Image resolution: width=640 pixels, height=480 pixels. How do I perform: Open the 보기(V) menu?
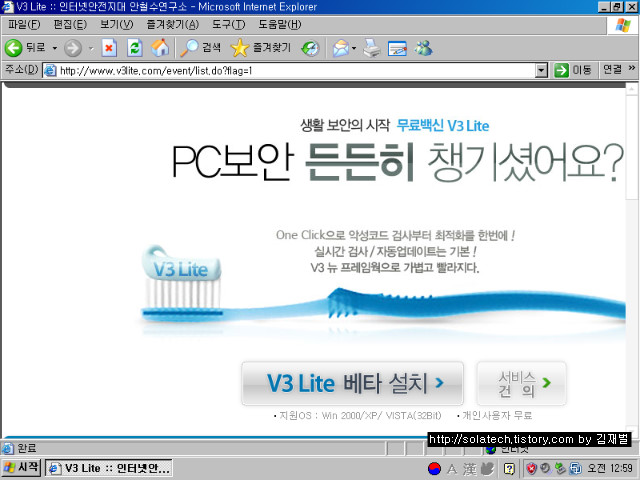(117, 25)
